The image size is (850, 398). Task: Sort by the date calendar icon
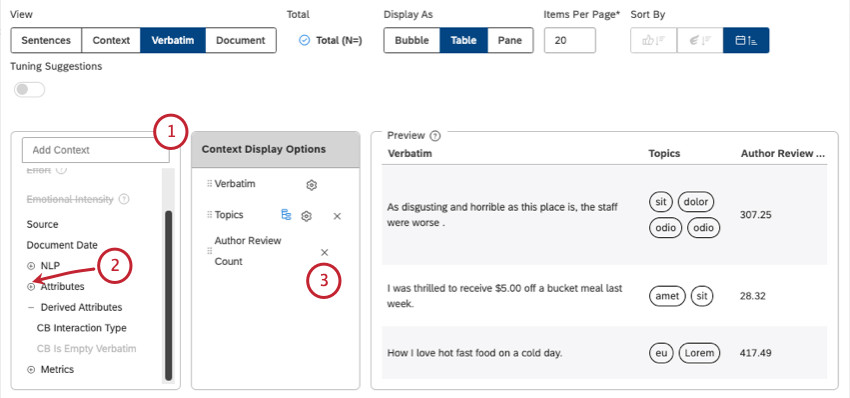pyautogui.click(x=746, y=40)
